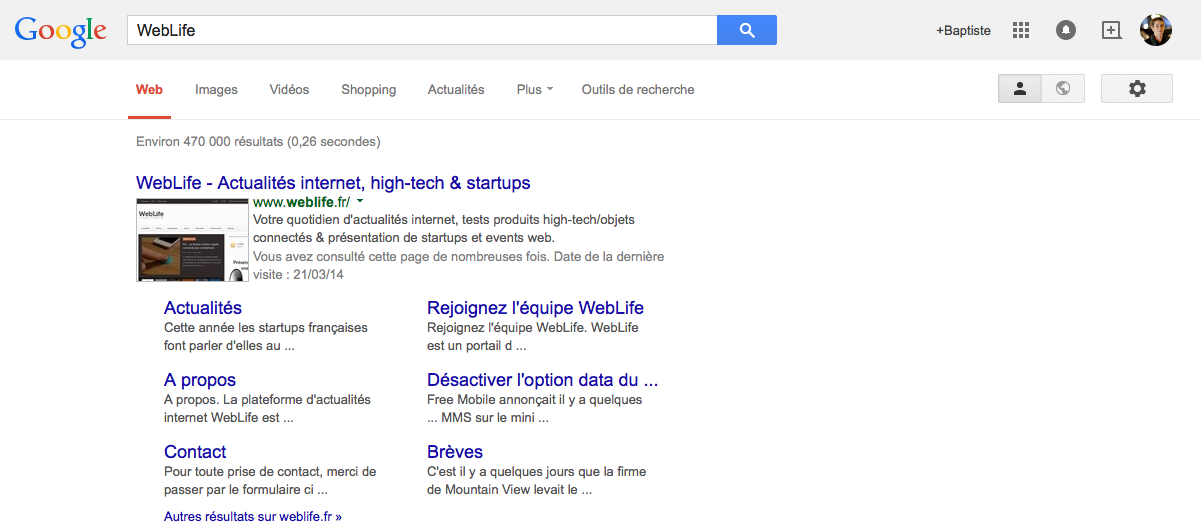Open the Brèves sitelink
Viewport: 1201px width, 526px height.
(x=455, y=452)
